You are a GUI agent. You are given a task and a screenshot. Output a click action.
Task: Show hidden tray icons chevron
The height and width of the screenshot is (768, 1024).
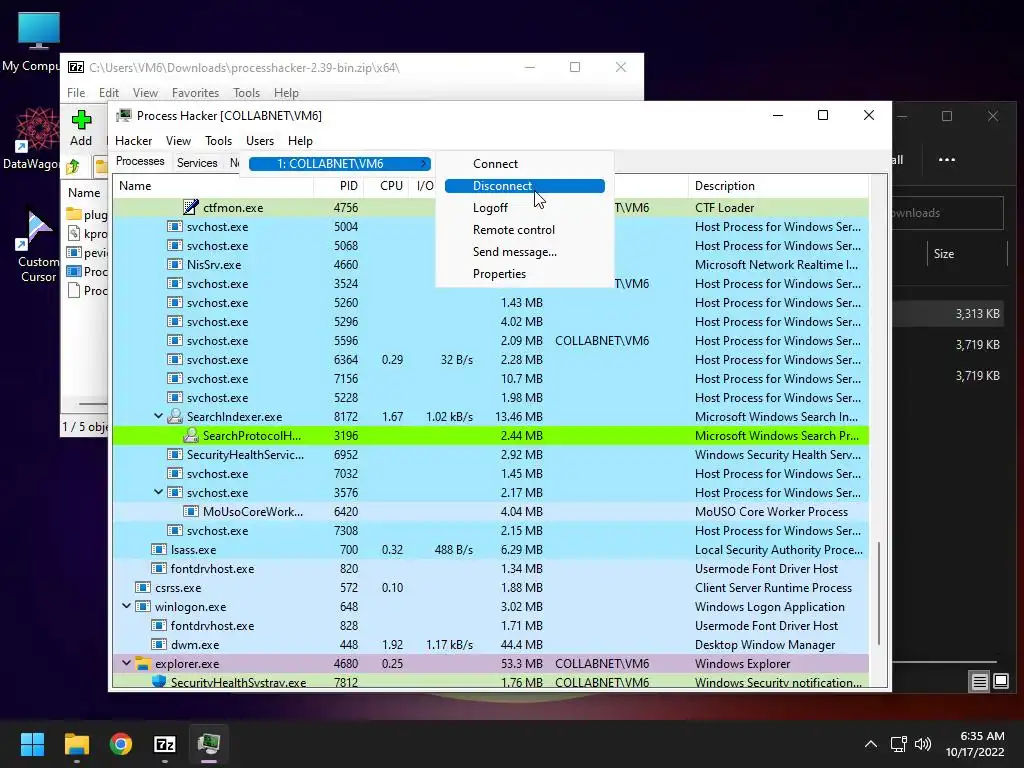click(x=871, y=744)
